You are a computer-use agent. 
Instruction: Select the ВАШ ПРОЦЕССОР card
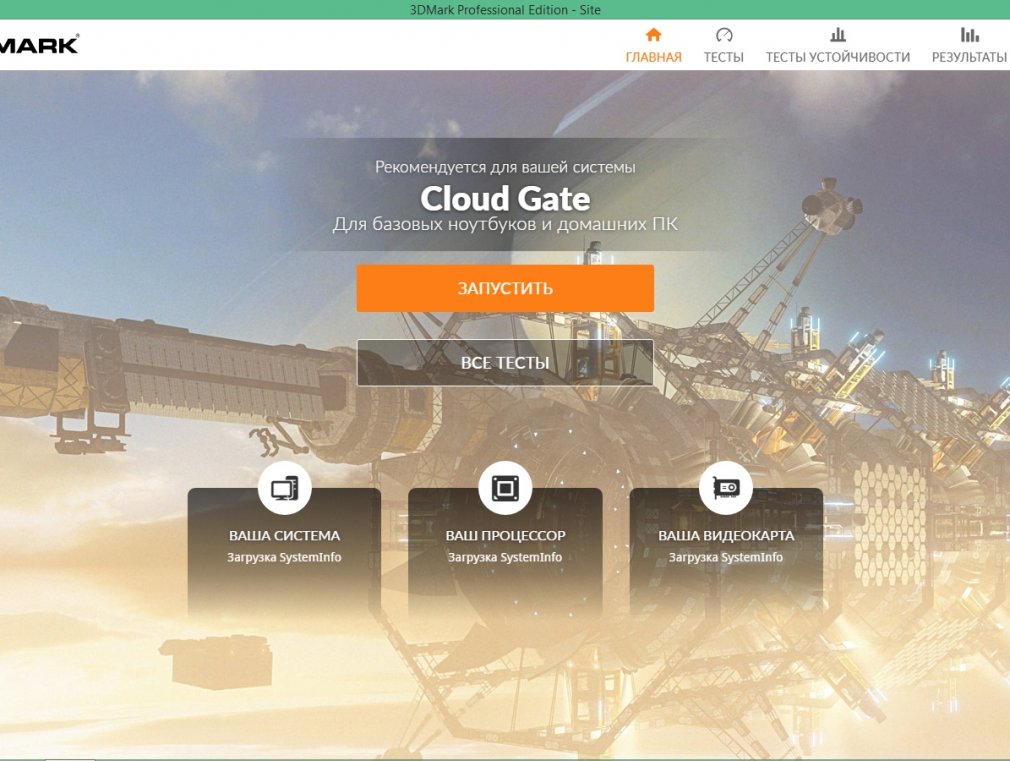505,551
